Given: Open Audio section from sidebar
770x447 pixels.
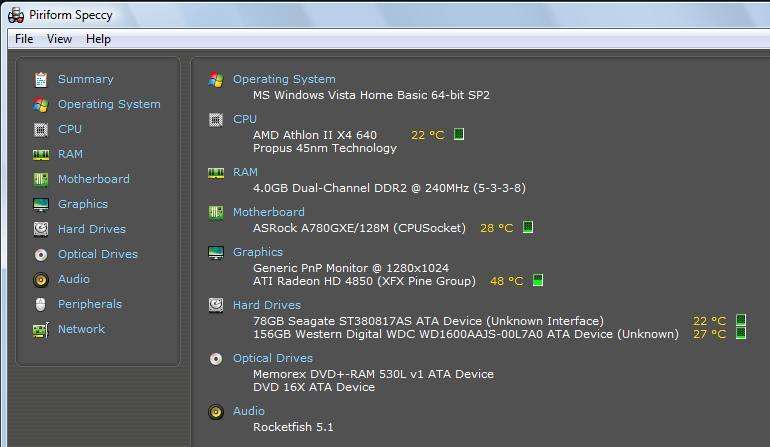Looking at the screenshot, I should pyautogui.click(x=74, y=279).
